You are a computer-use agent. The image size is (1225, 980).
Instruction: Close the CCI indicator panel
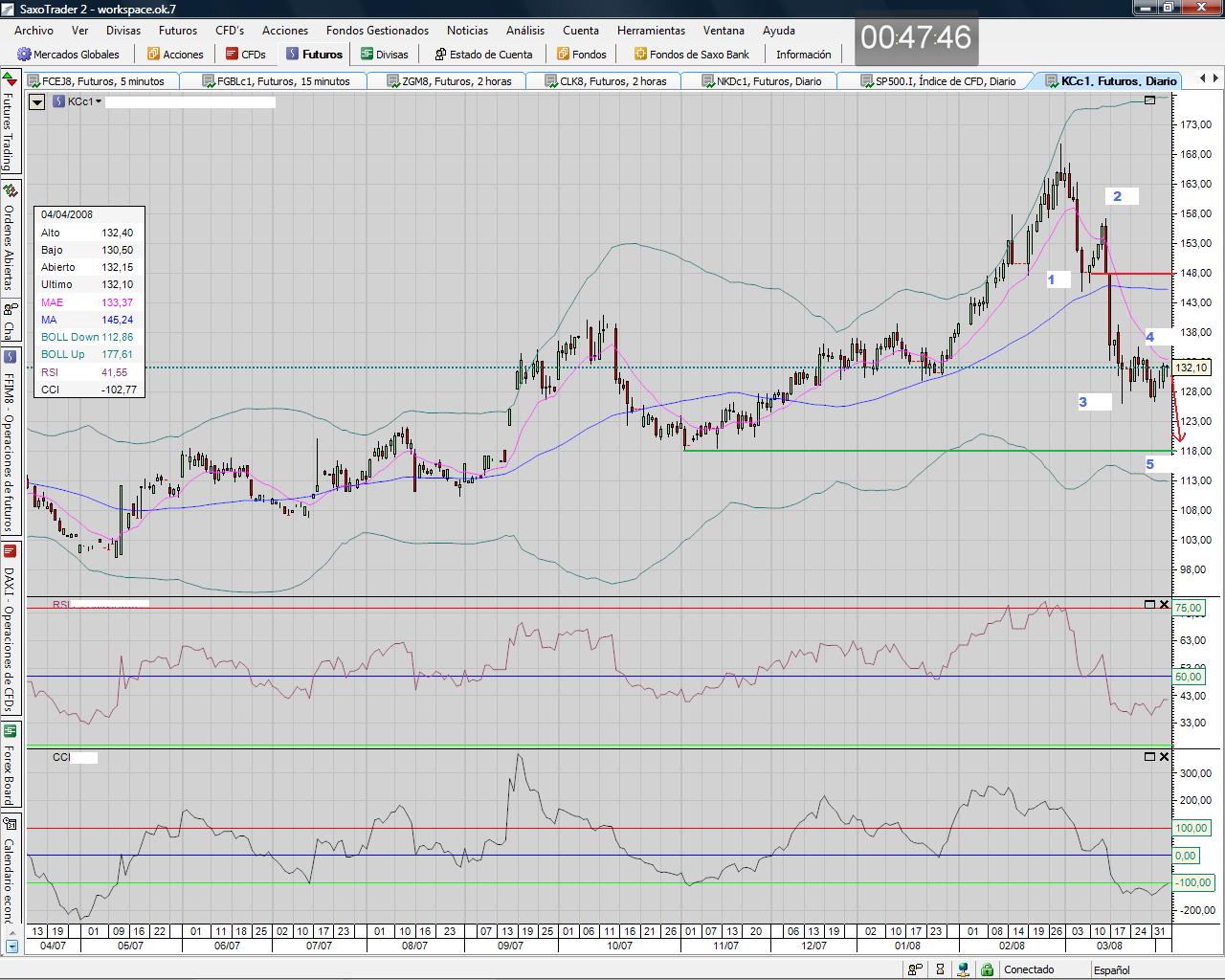click(1164, 756)
